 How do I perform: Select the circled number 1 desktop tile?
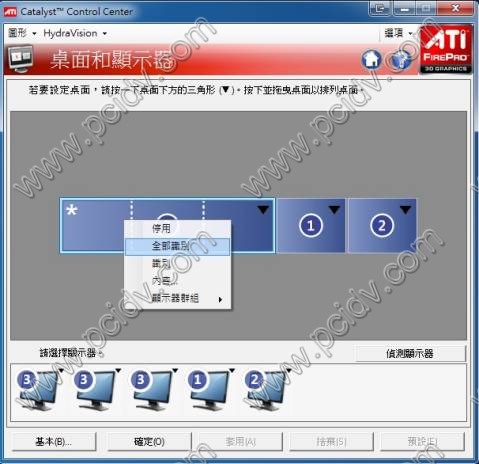[311, 226]
